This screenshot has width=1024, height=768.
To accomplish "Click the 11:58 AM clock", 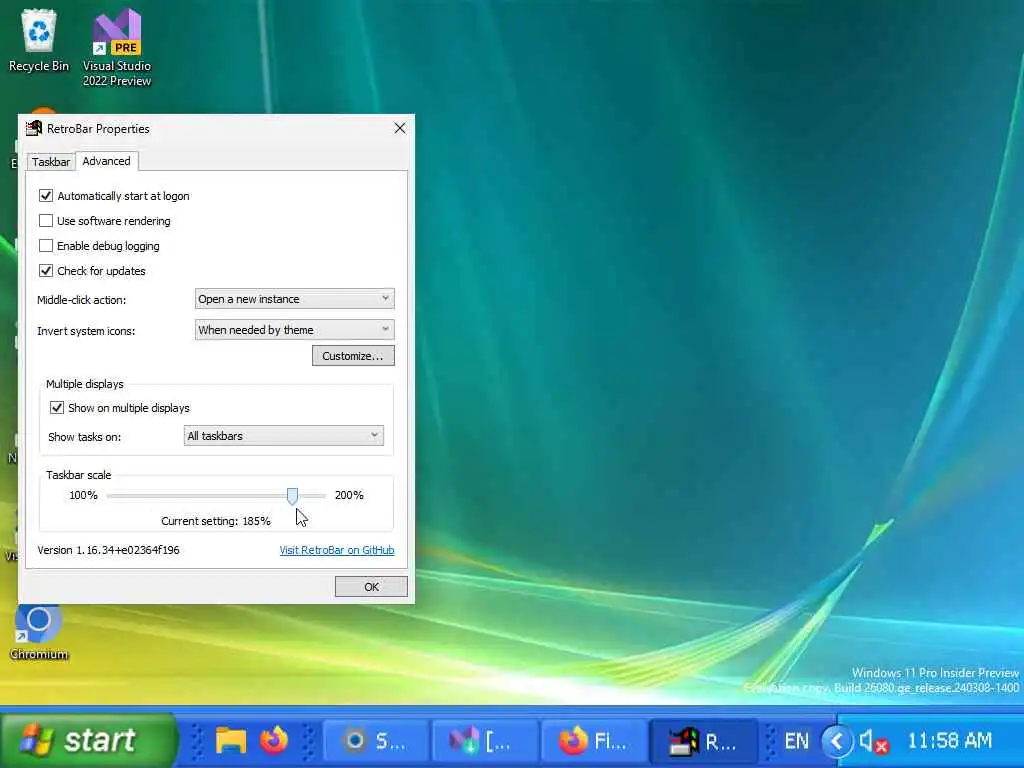I will click(950, 741).
